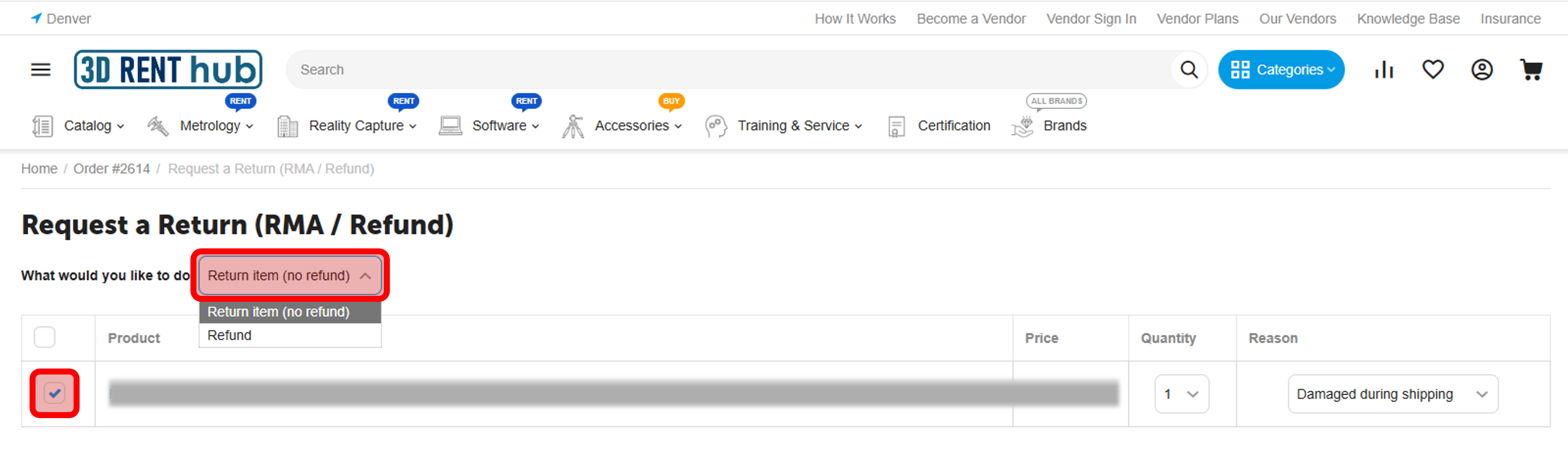
Task: Go to Order #2614 breadcrumb link
Action: [x=111, y=168]
